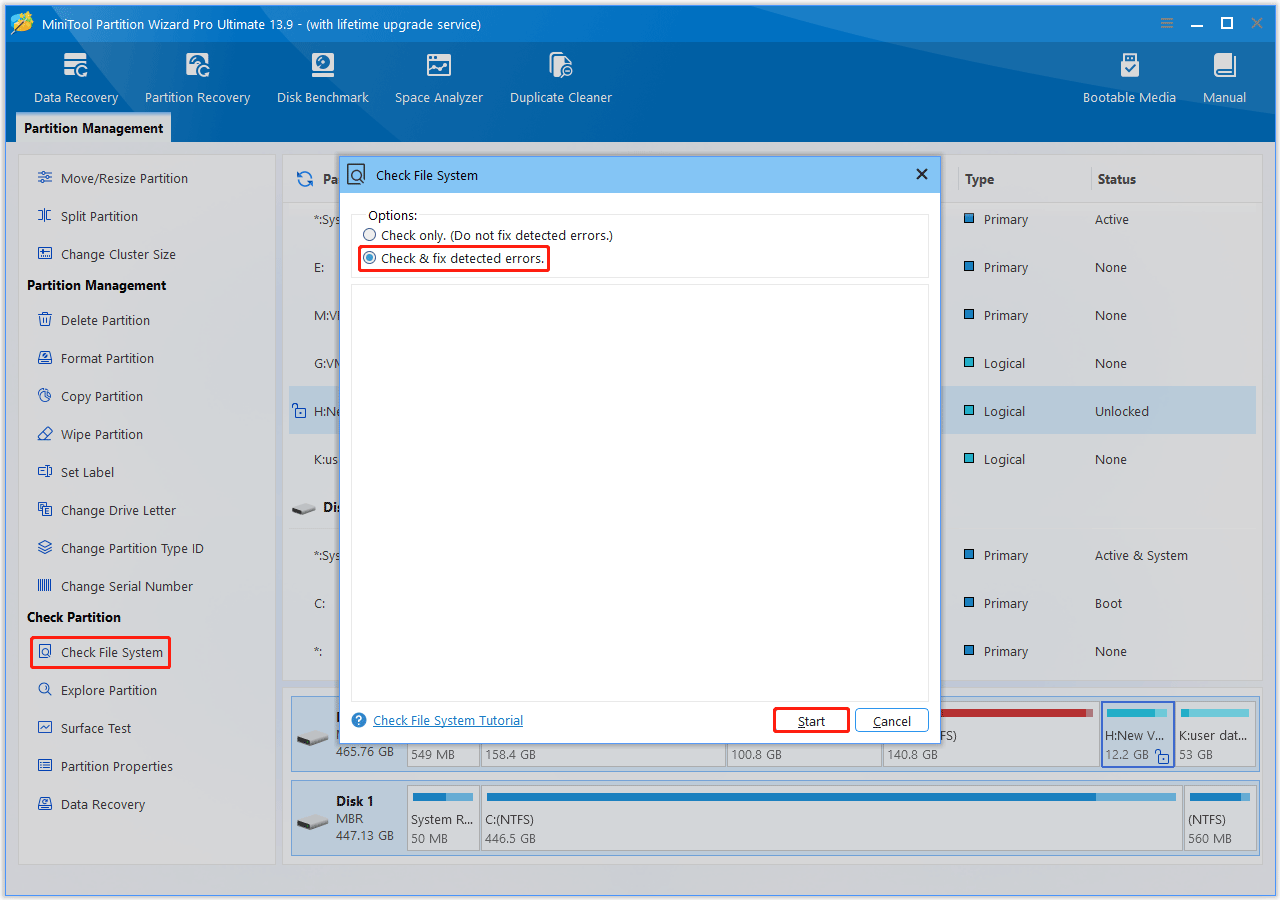Click the Type column header
1280x900 pixels.
click(980, 179)
